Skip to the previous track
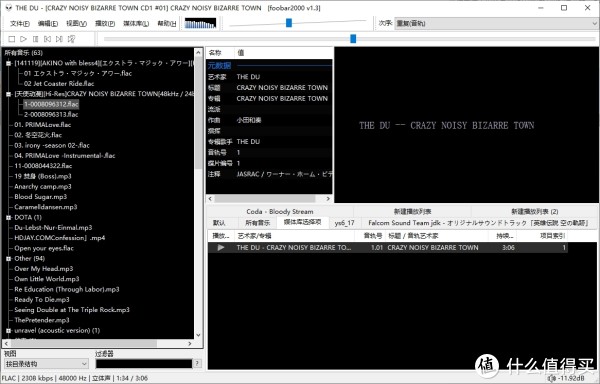600x384 pixels. point(47,39)
